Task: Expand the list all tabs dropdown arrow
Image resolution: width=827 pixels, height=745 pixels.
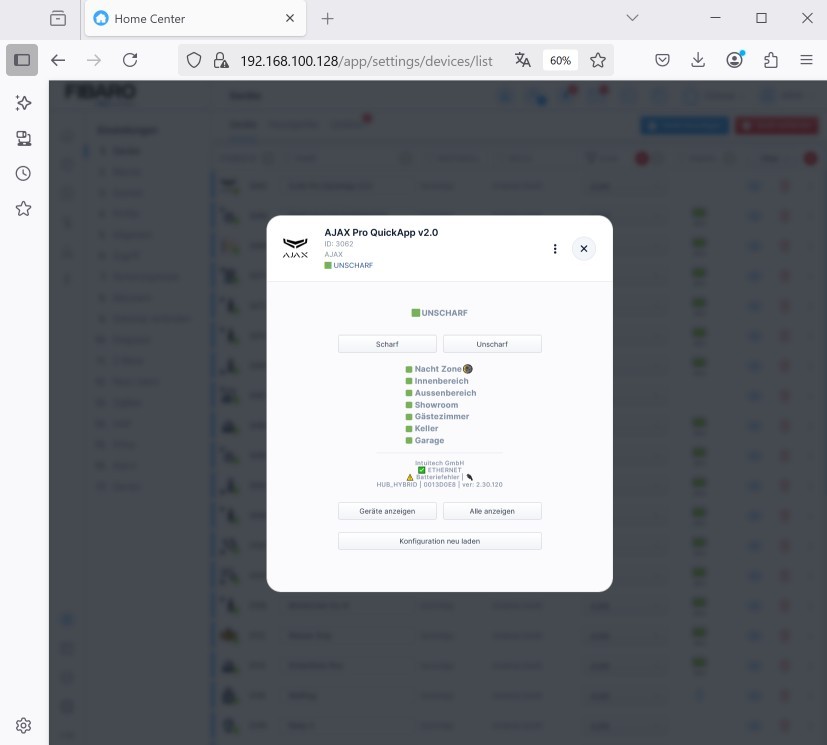Action: [x=632, y=18]
